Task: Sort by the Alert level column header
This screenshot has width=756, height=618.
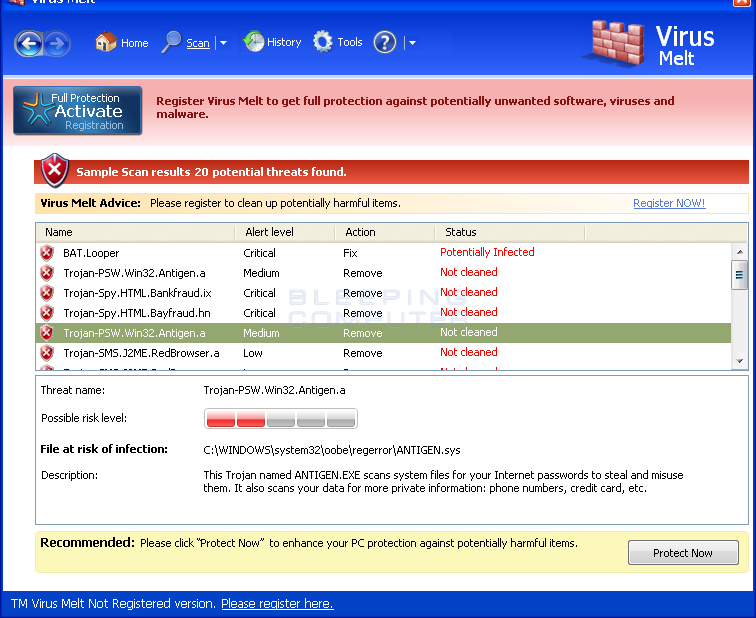Action: pos(285,232)
